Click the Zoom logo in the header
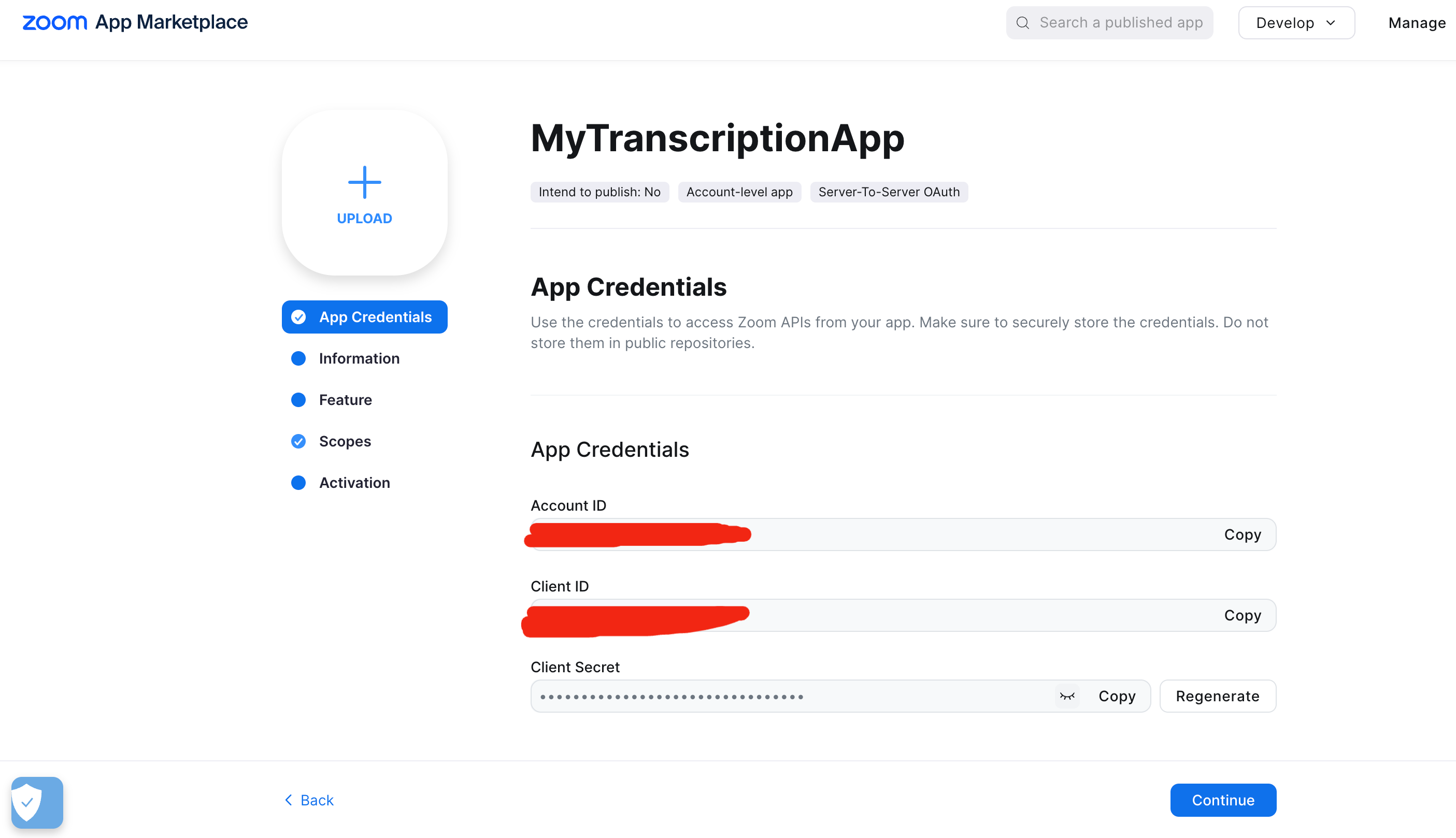The image size is (1456, 838). 54,22
